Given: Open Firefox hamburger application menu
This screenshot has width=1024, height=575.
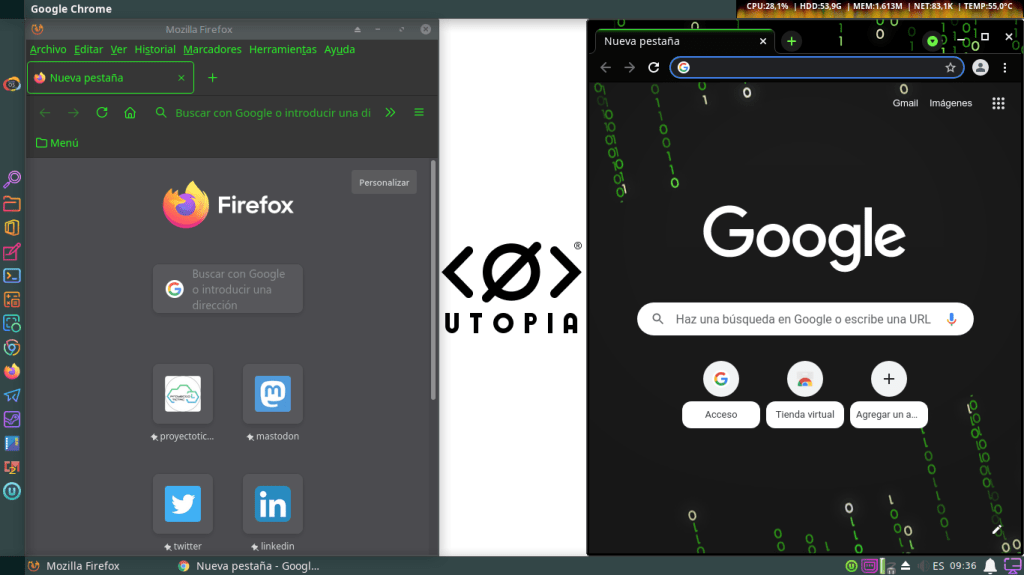Looking at the screenshot, I should point(419,113).
